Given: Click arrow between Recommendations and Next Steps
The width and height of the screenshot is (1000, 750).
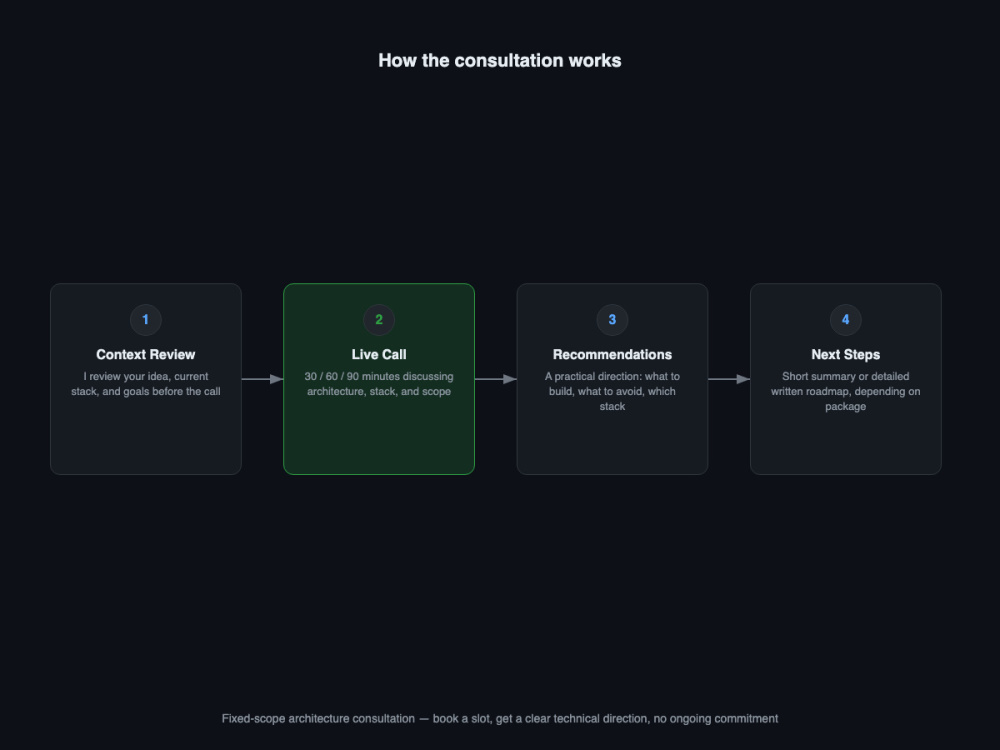Looking at the screenshot, I should pos(729,379).
